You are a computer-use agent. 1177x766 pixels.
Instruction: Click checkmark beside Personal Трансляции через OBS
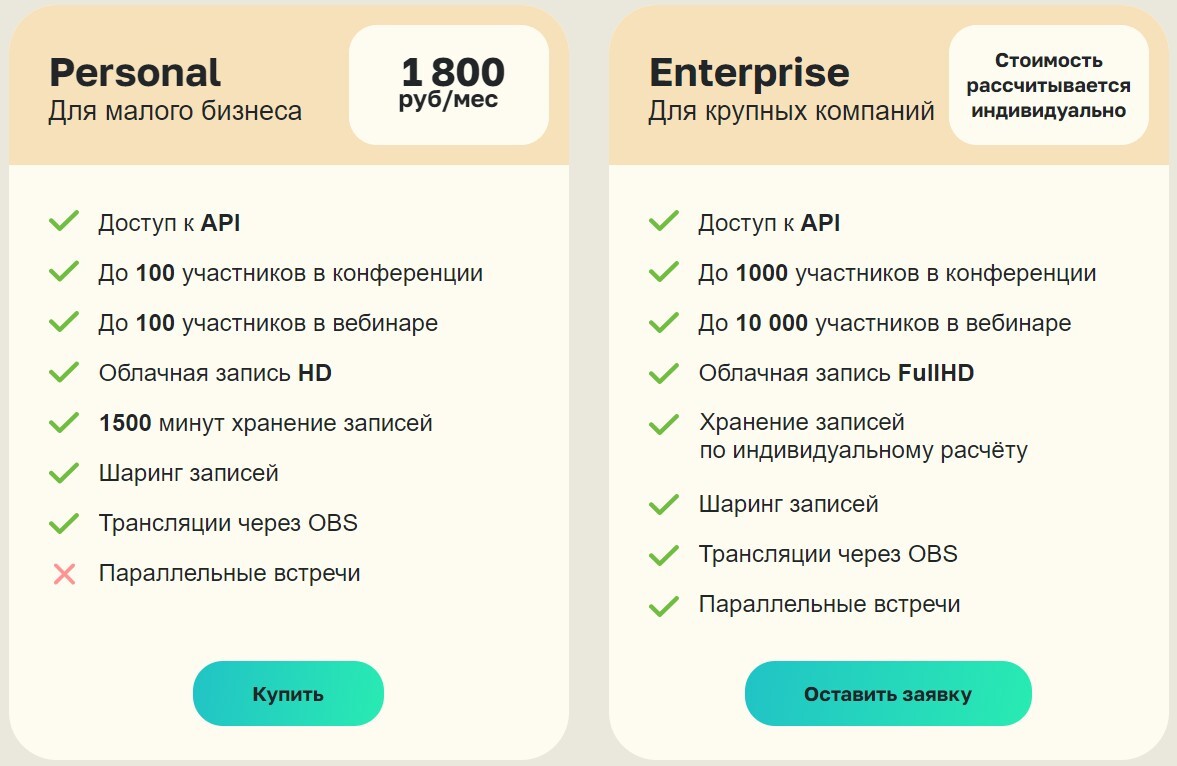[64, 522]
